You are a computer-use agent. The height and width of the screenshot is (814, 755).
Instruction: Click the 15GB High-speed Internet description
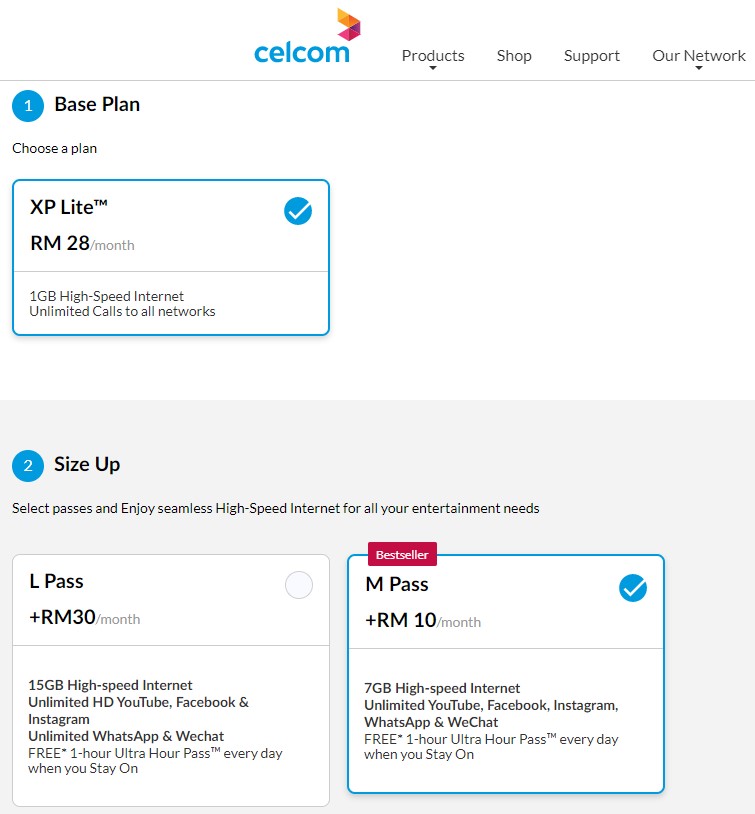110,685
